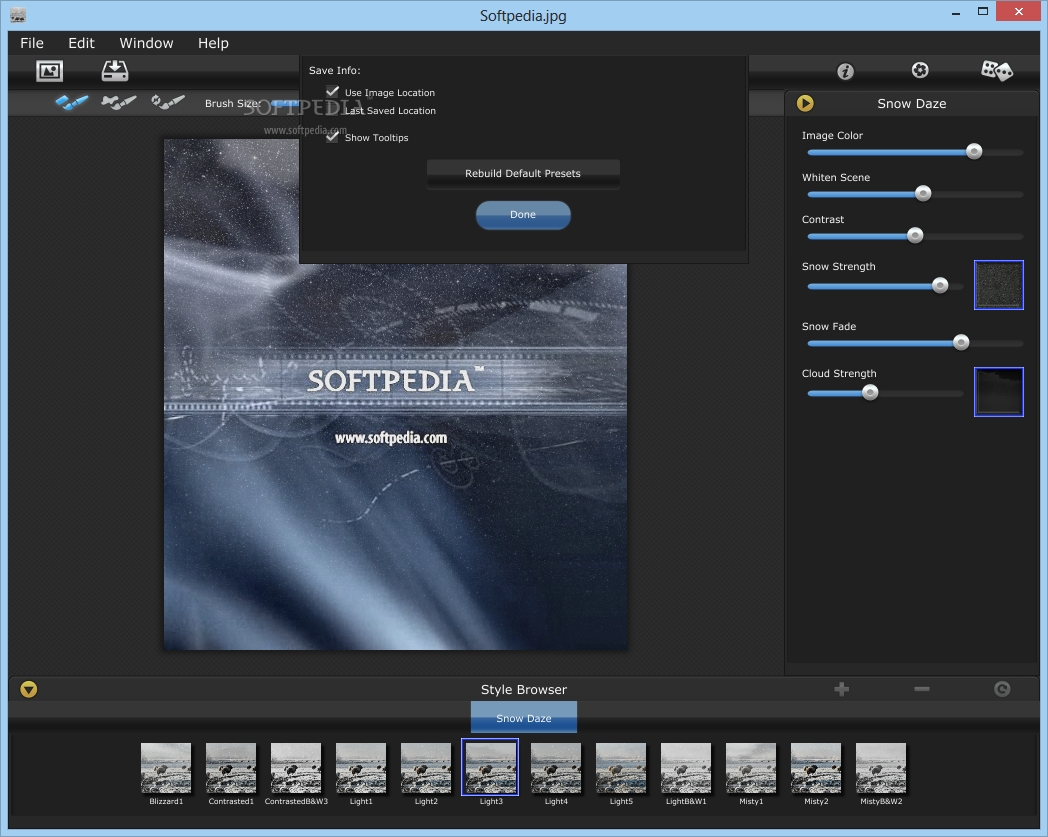Select the second gray brush tool
This screenshot has width=1048, height=837.
point(118,102)
